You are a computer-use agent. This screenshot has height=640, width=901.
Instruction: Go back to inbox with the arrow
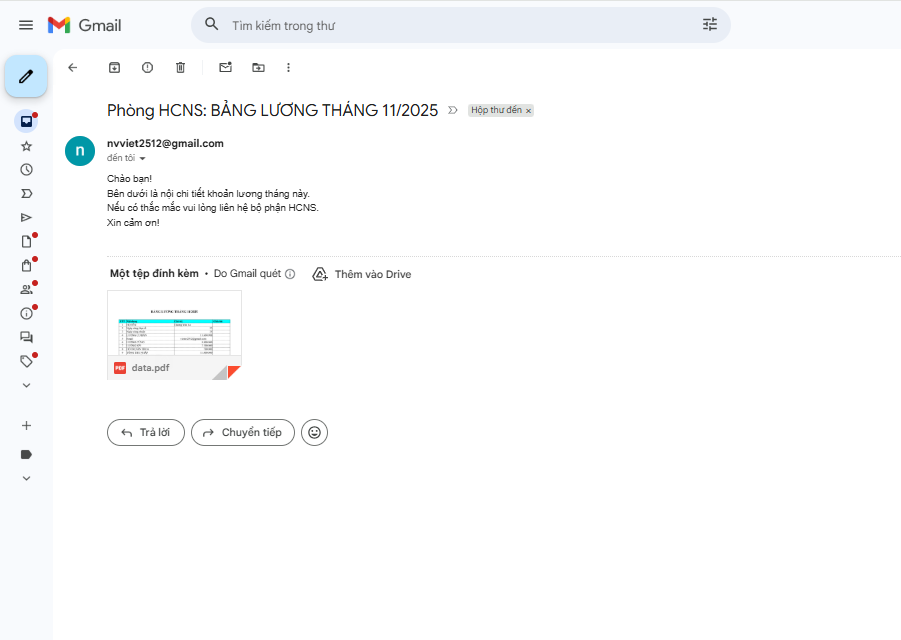point(72,67)
